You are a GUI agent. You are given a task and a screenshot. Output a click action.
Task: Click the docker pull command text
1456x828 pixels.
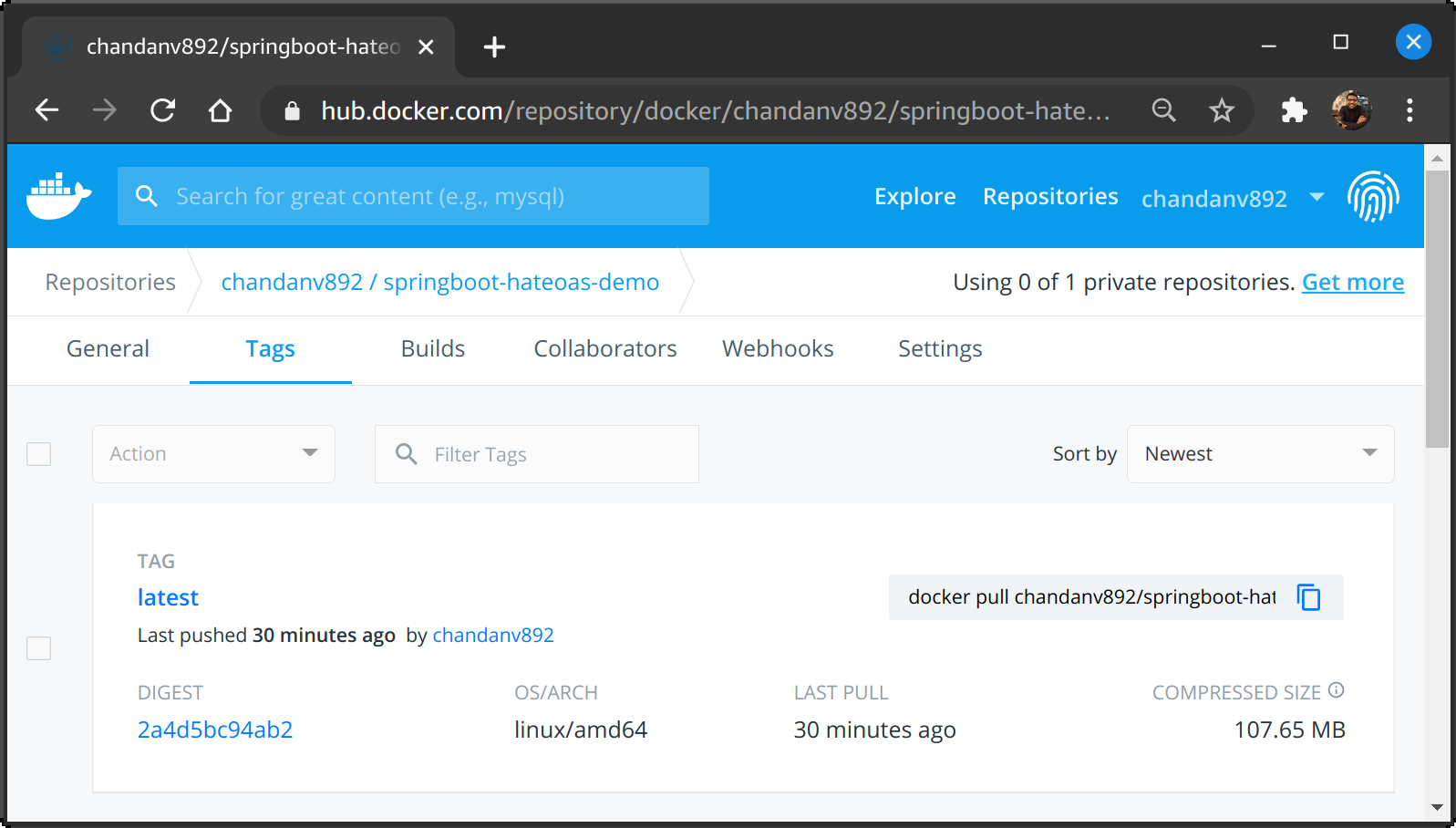1092,597
